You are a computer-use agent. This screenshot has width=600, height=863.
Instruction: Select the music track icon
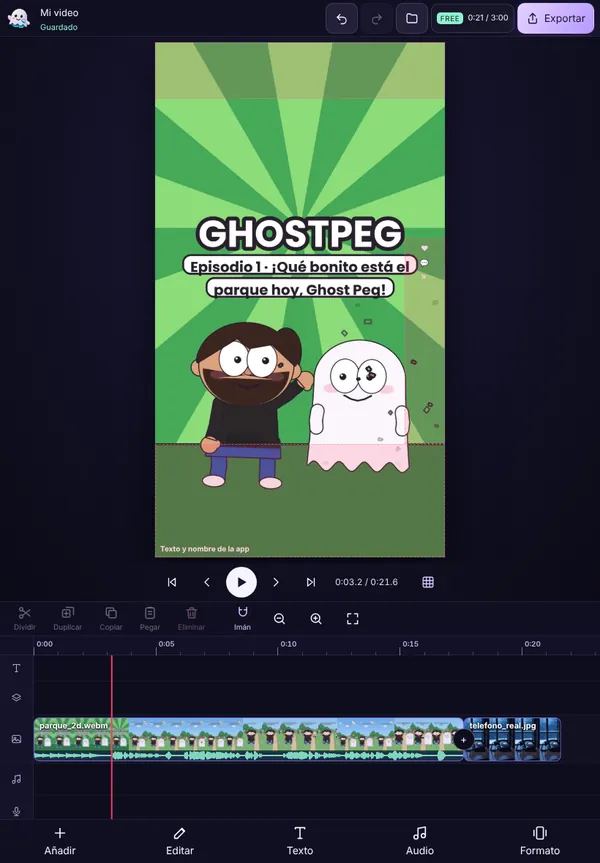tap(17, 779)
